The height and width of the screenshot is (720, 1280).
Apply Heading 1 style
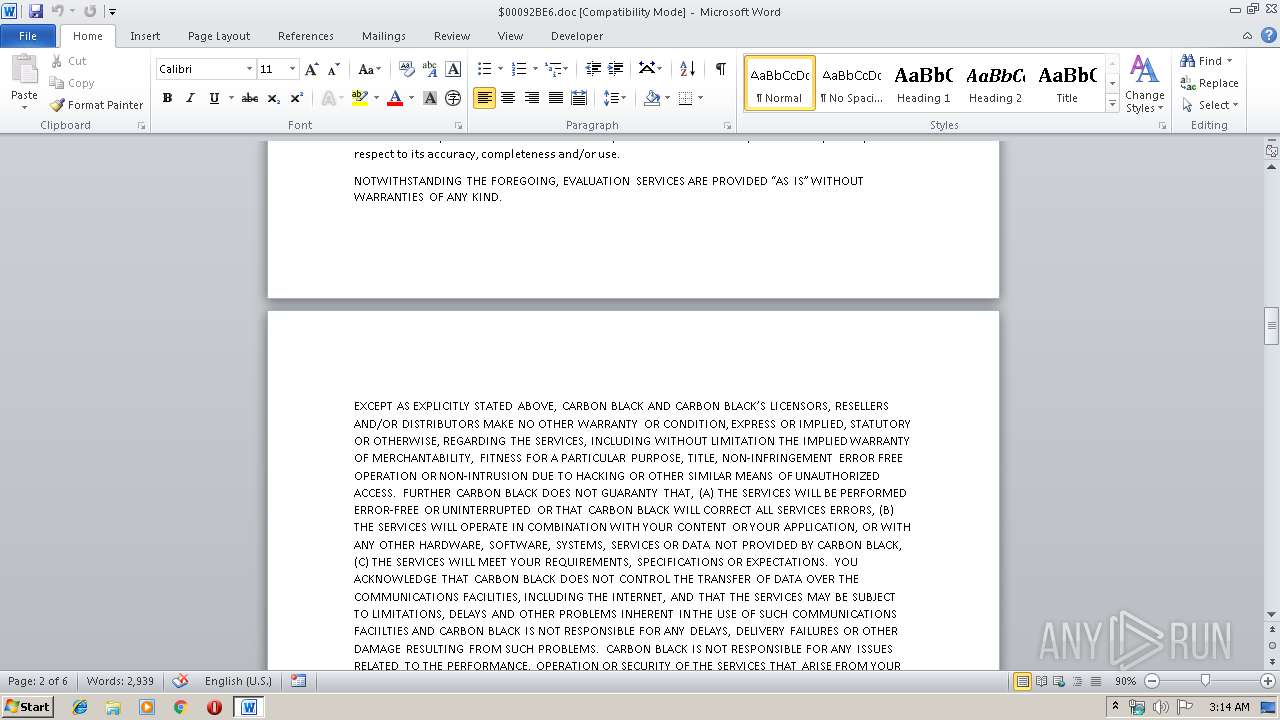924,83
